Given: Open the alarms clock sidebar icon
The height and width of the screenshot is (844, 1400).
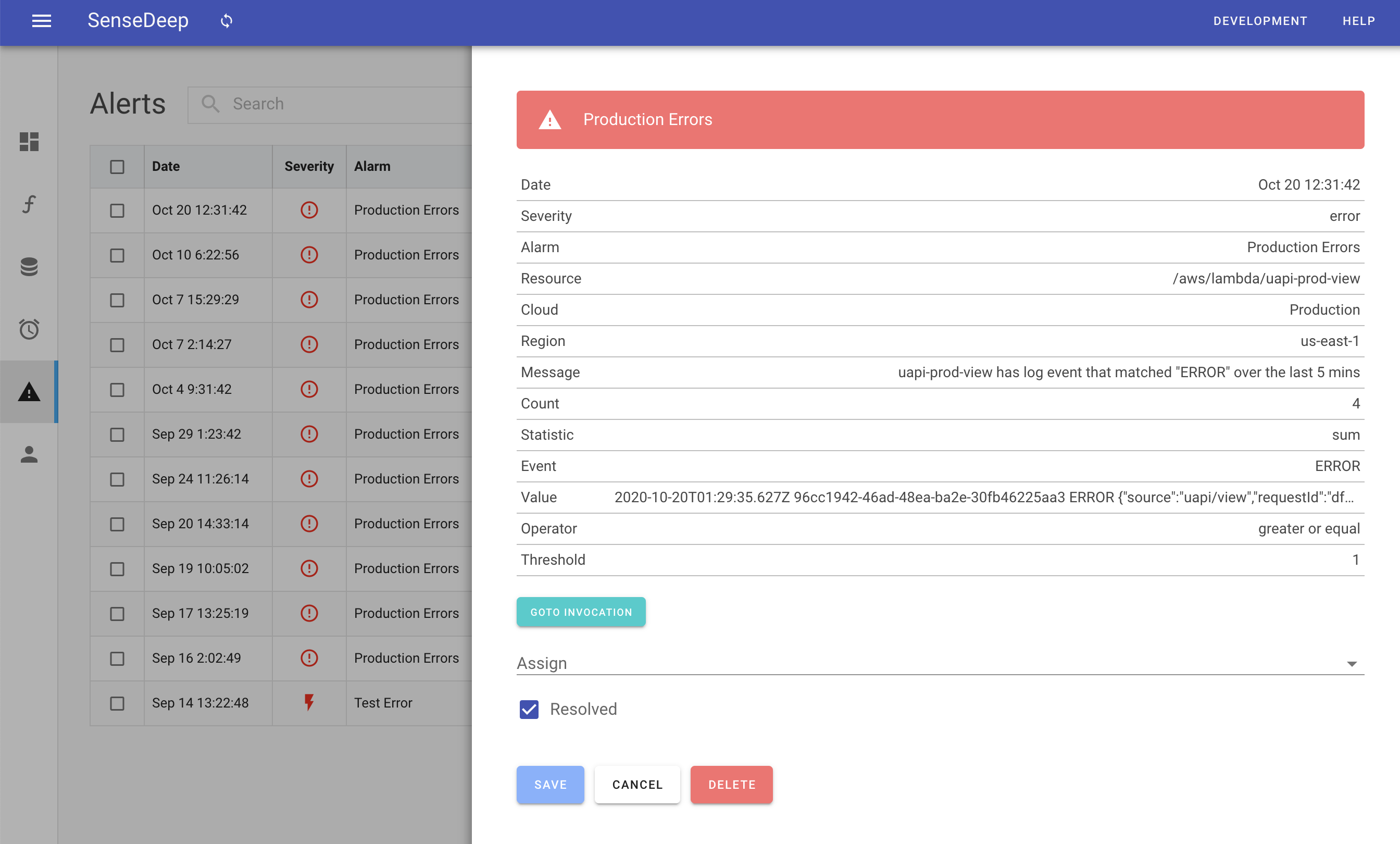Looking at the screenshot, I should pyautogui.click(x=29, y=329).
